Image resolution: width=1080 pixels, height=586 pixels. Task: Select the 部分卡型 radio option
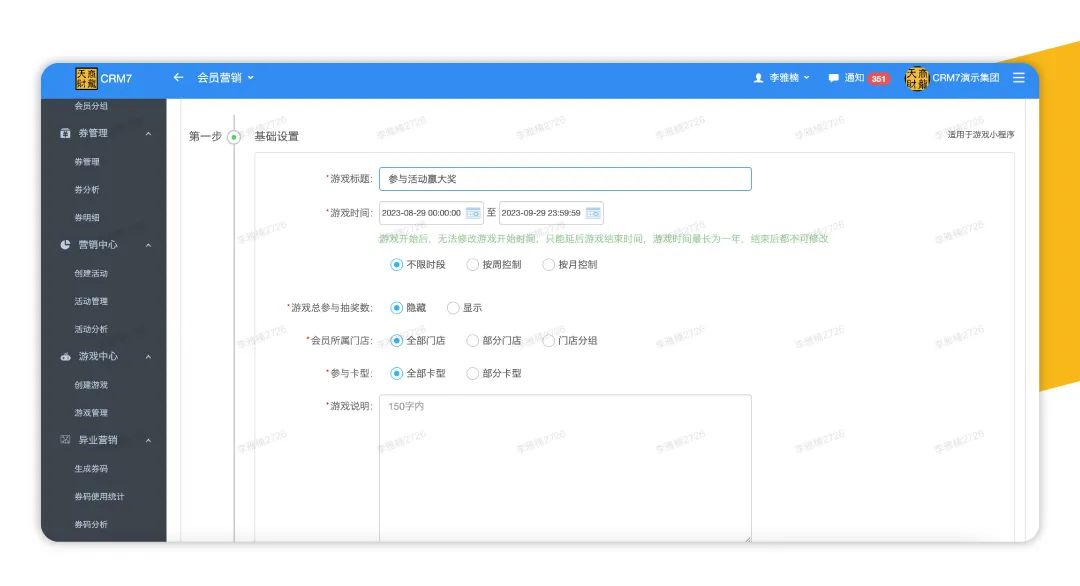click(x=472, y=373)
